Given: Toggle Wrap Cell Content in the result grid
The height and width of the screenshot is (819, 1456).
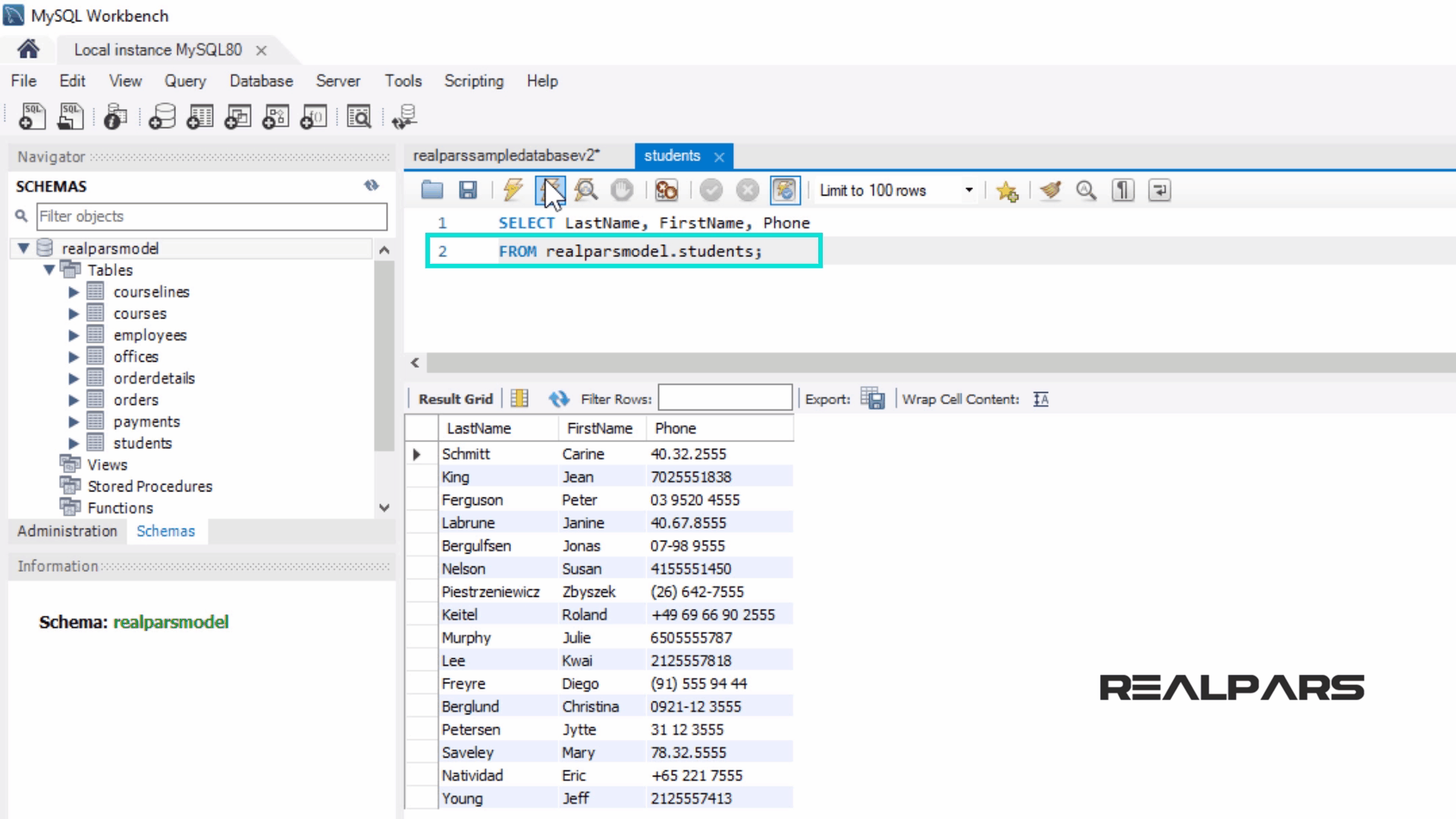Looking at the screenshot, I should [x=1040, y=398].
